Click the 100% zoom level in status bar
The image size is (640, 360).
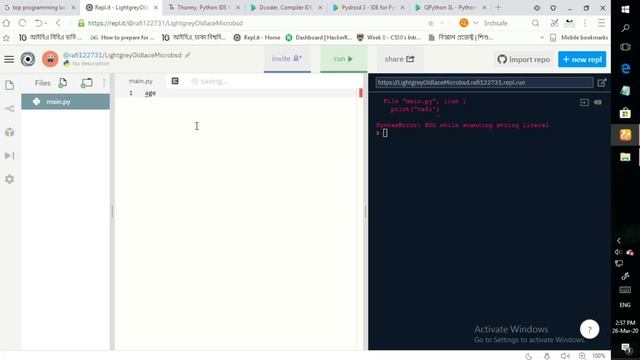(598, 356)
